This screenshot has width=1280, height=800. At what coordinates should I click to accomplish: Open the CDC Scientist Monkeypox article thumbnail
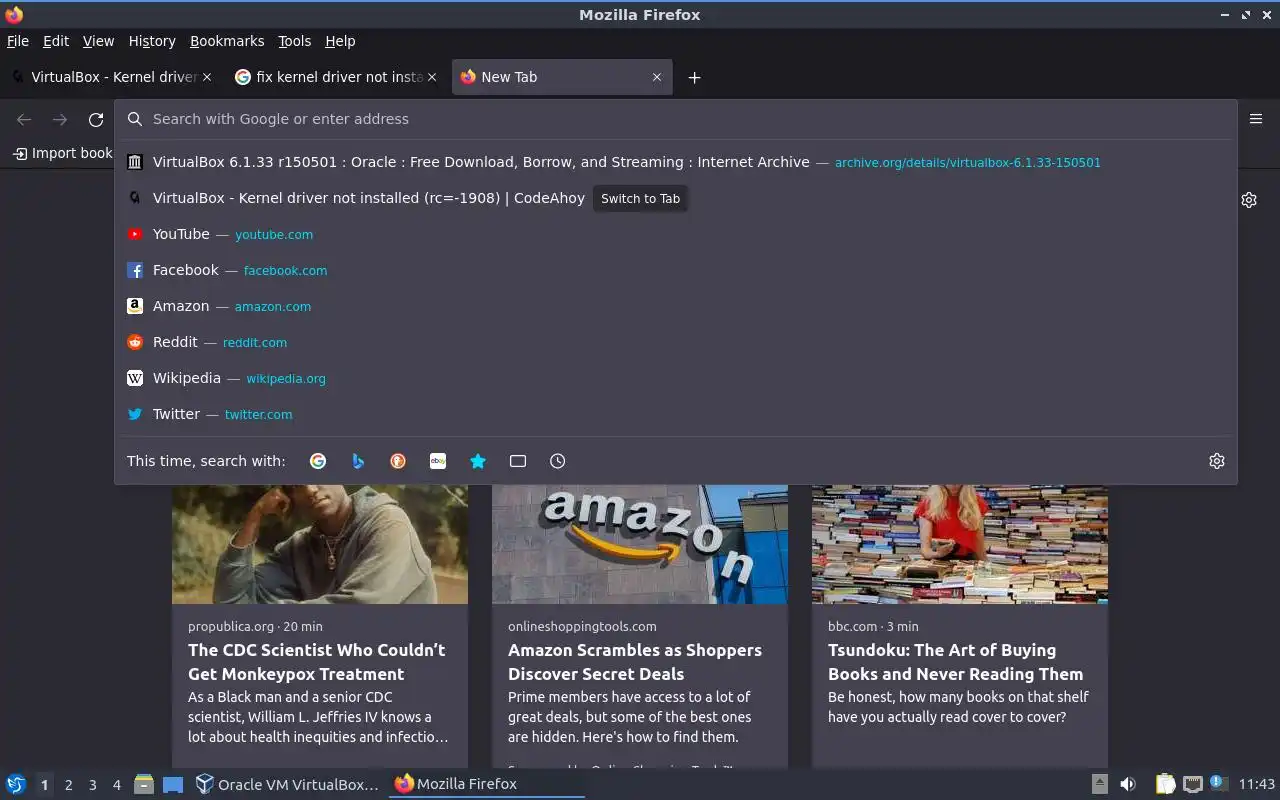[320, 544]
